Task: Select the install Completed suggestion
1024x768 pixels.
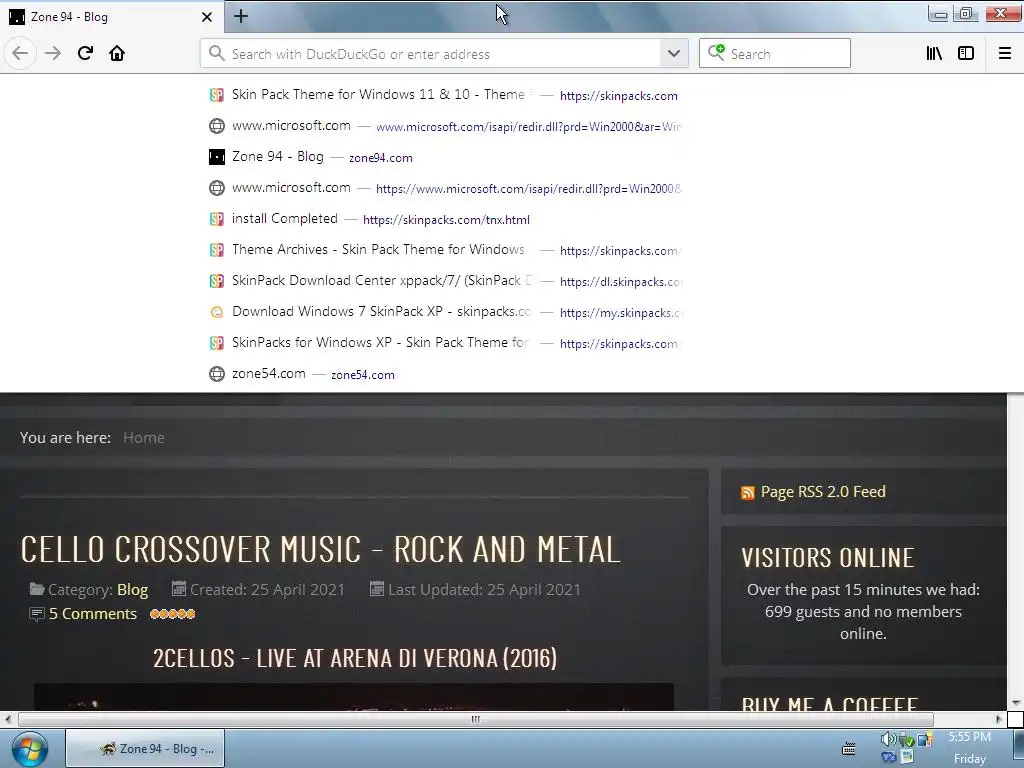Action: (444, 219)
